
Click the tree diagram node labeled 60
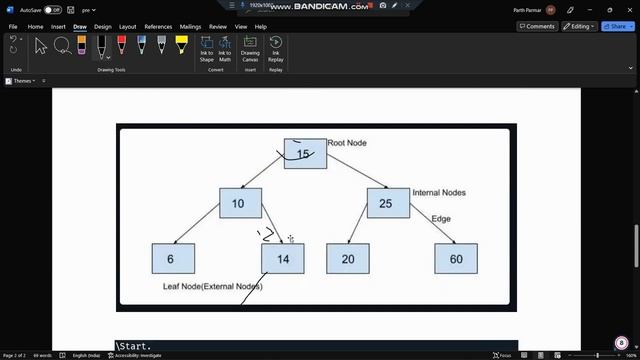456,259
